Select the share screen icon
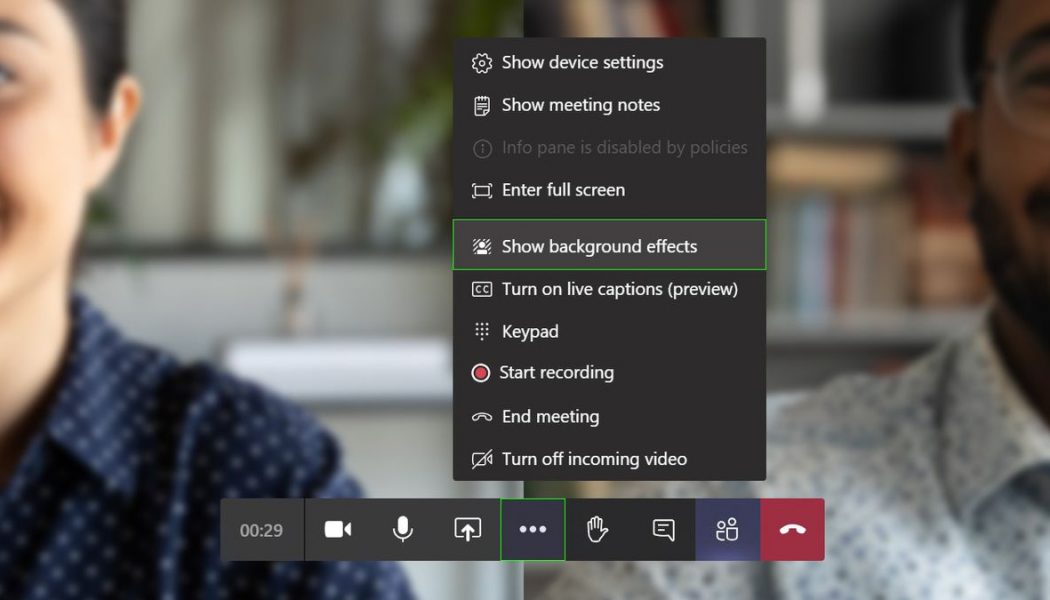This screenshot has height=600, width=1050. (x=468, y=530)
